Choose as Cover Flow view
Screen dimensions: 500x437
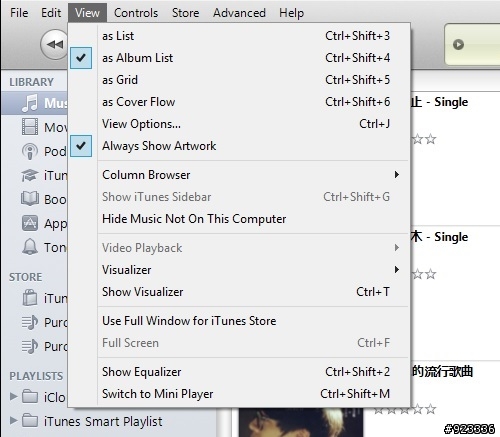point(246,102)
